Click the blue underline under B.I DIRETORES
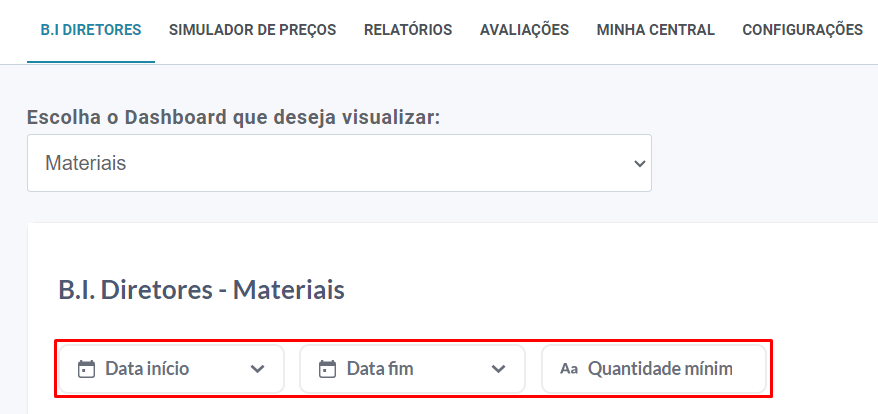The image size is (878, 414). [91, 62]
